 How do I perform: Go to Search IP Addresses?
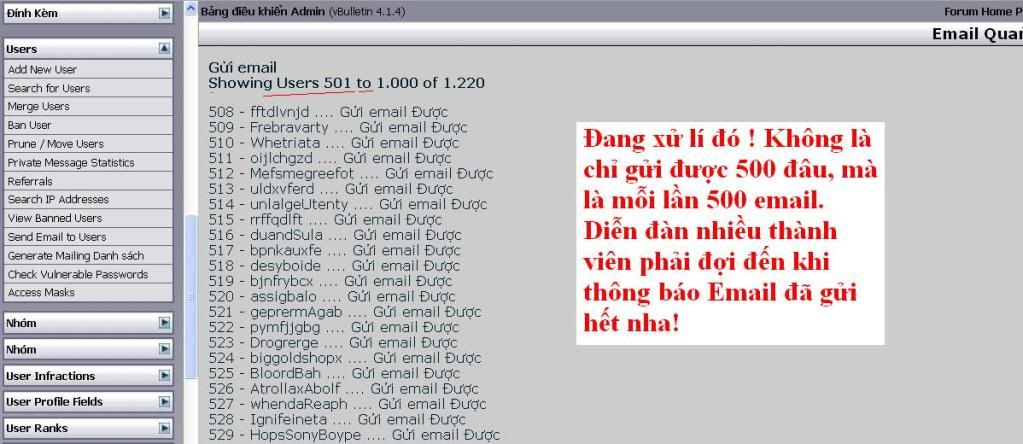[x=58, y=200]
